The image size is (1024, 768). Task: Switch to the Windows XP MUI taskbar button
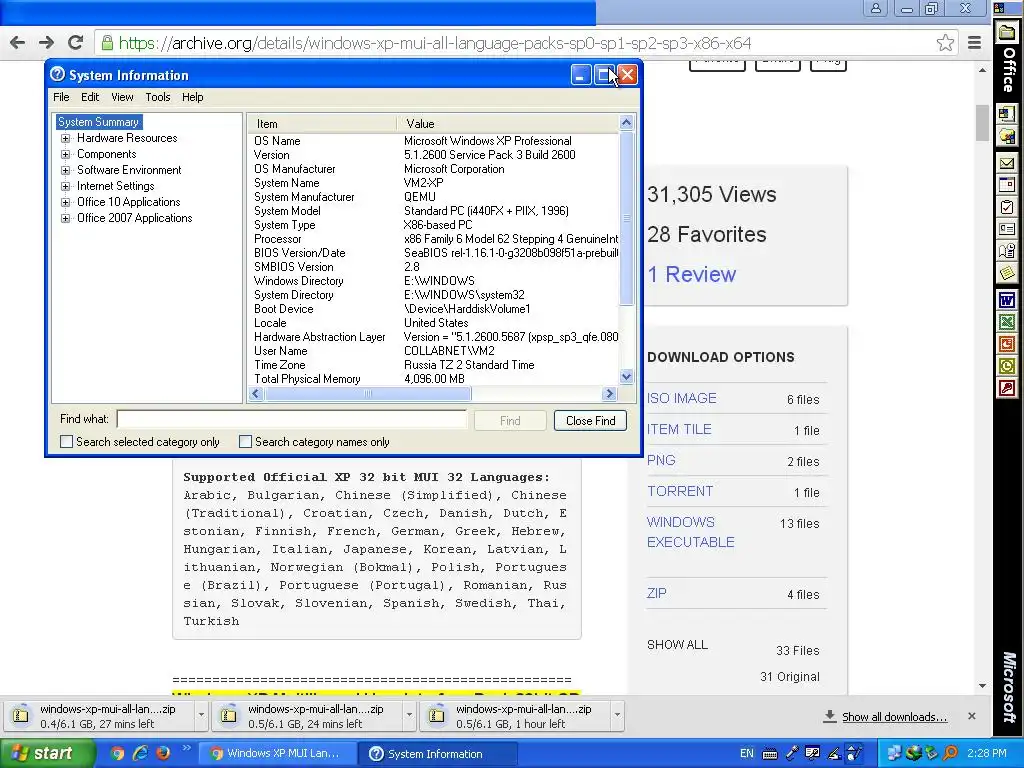click(x=276, y=754)
